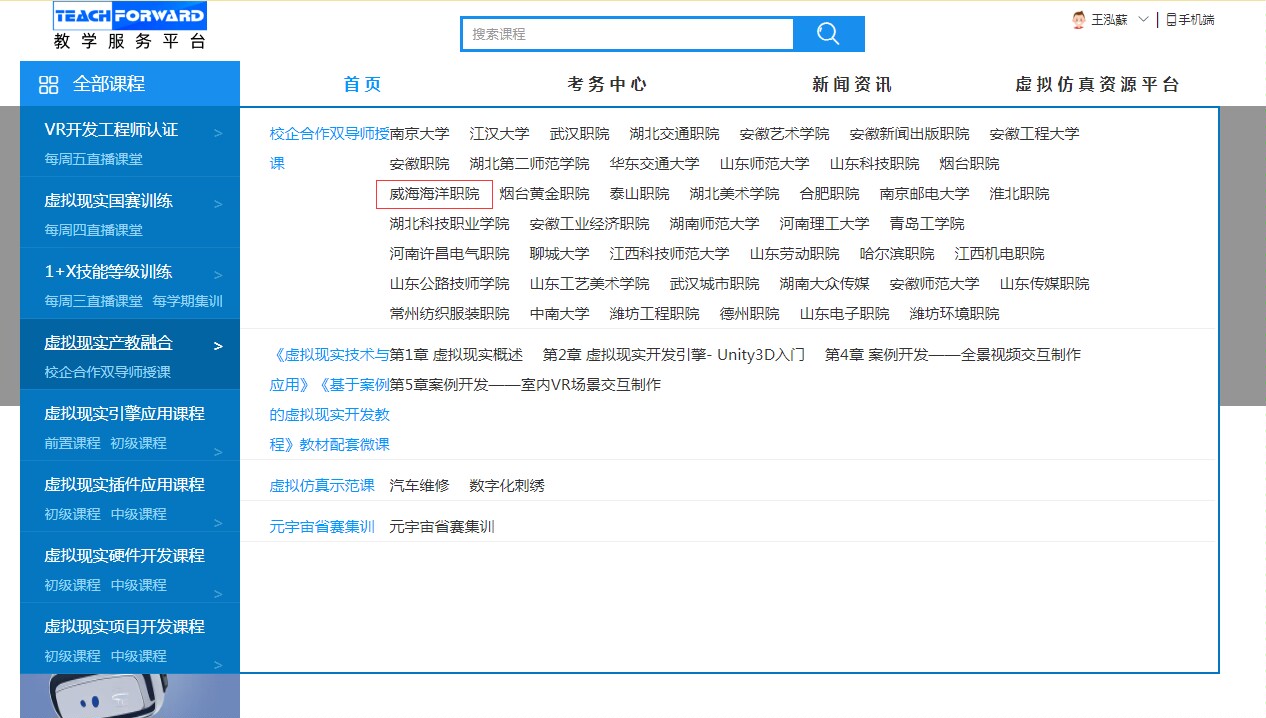This screenshot has height=718, width=1266.
Task: Select 虚拟现实引擎应用课程 in the sidebar
Action: [x=124, y=414]
